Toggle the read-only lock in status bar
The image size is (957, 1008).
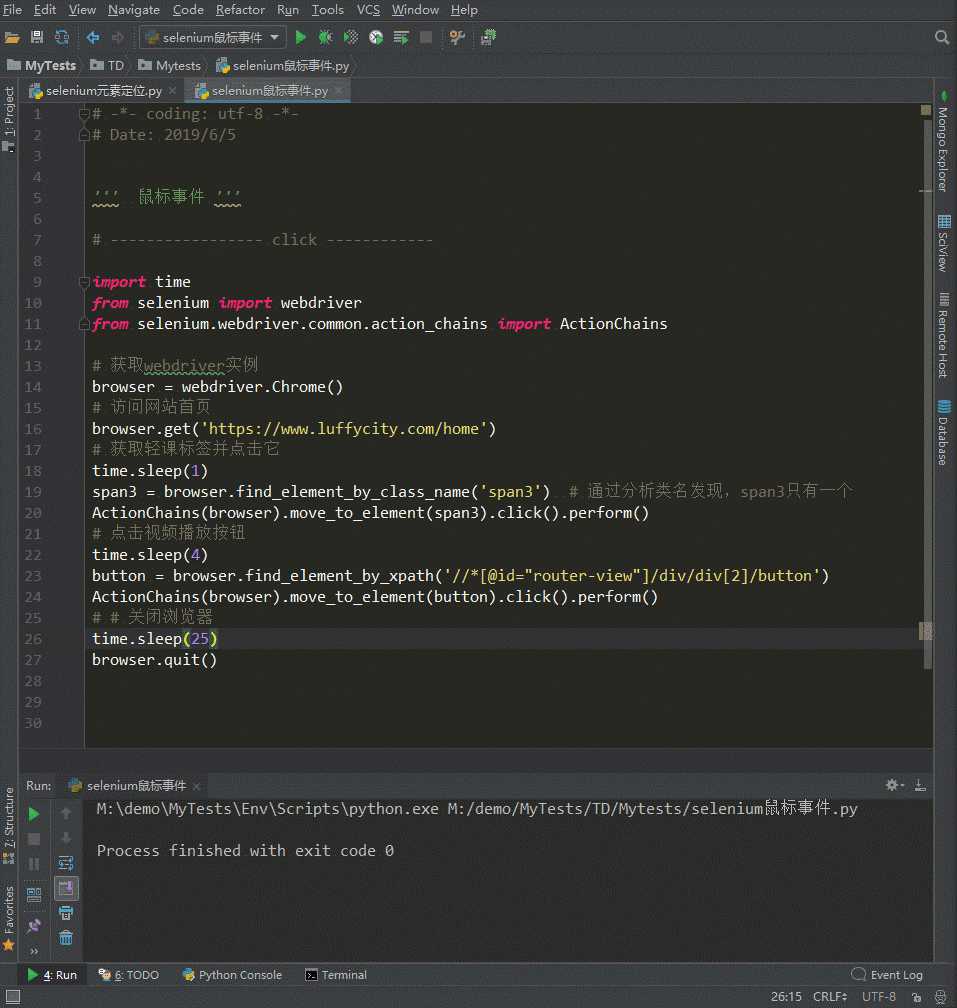[x=917, y=997]
